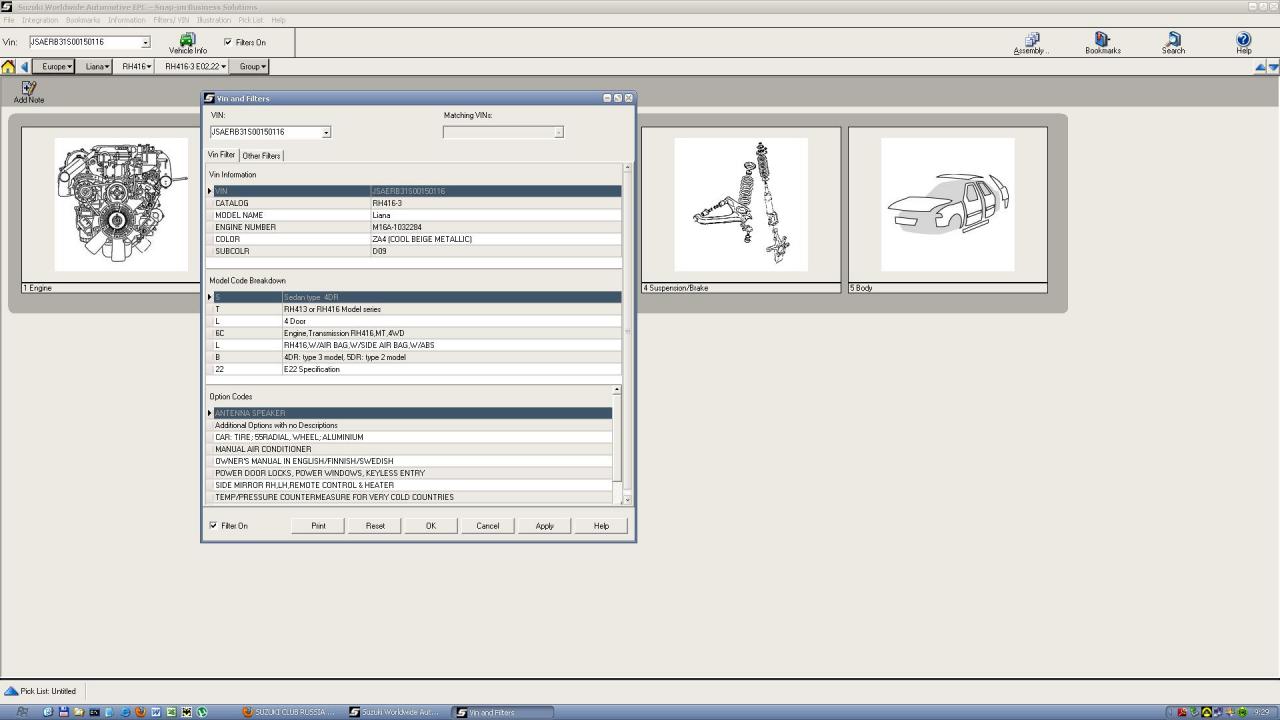Open the VIN dropdown in the dialog

(x=326, y=132)
